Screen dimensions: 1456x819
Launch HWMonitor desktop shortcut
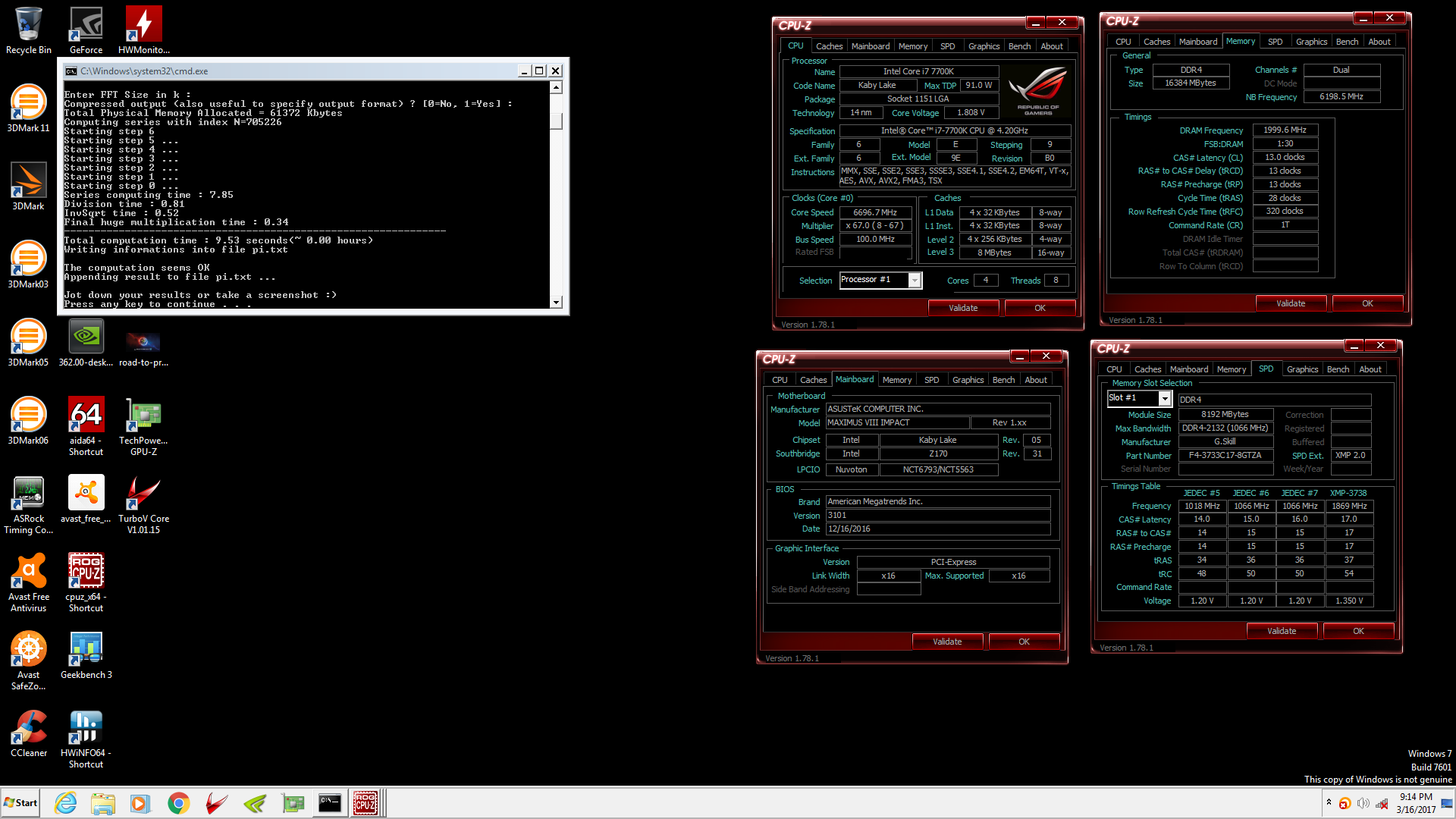144,30
